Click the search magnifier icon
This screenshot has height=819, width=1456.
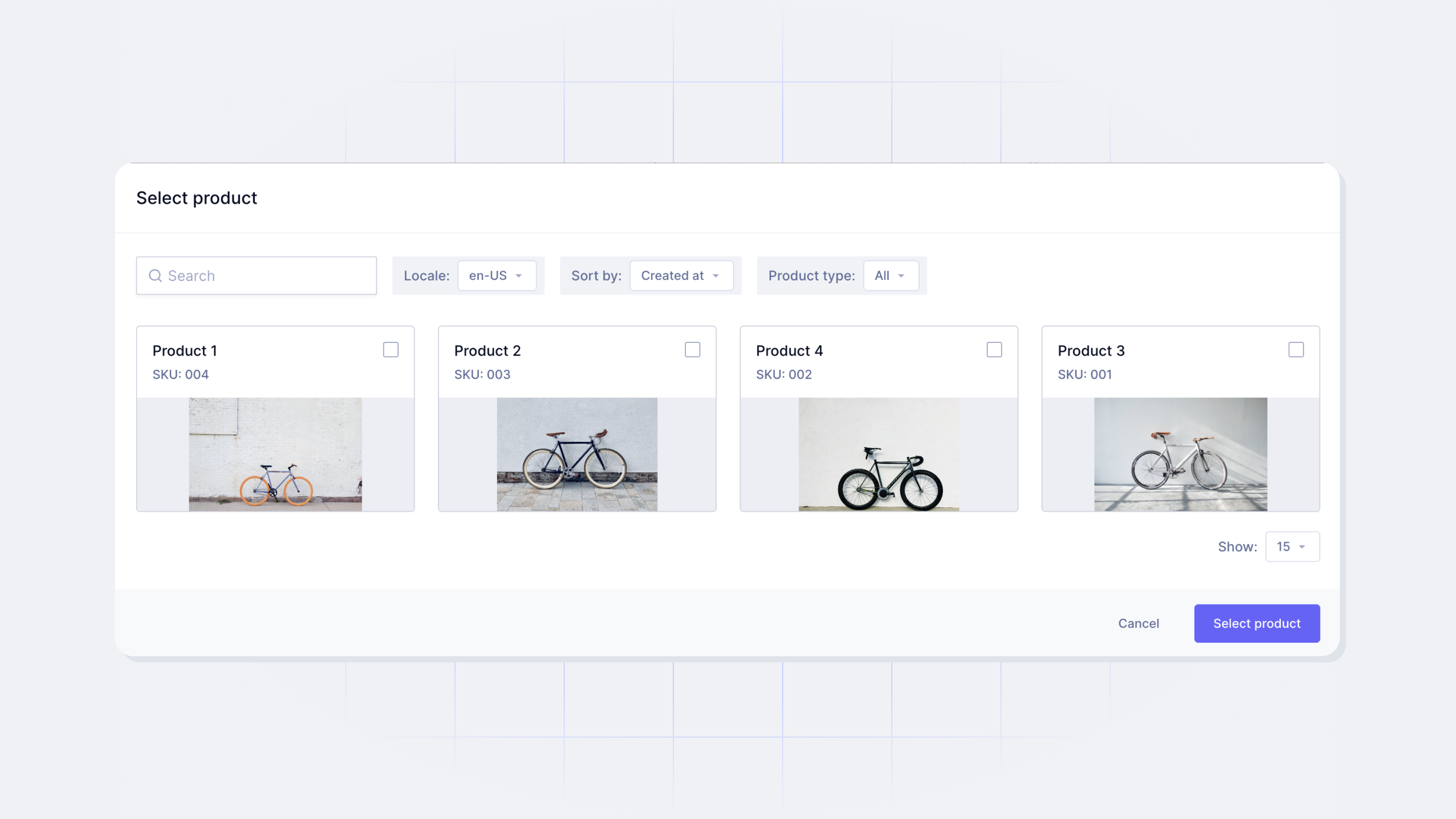tap(155, 275)
